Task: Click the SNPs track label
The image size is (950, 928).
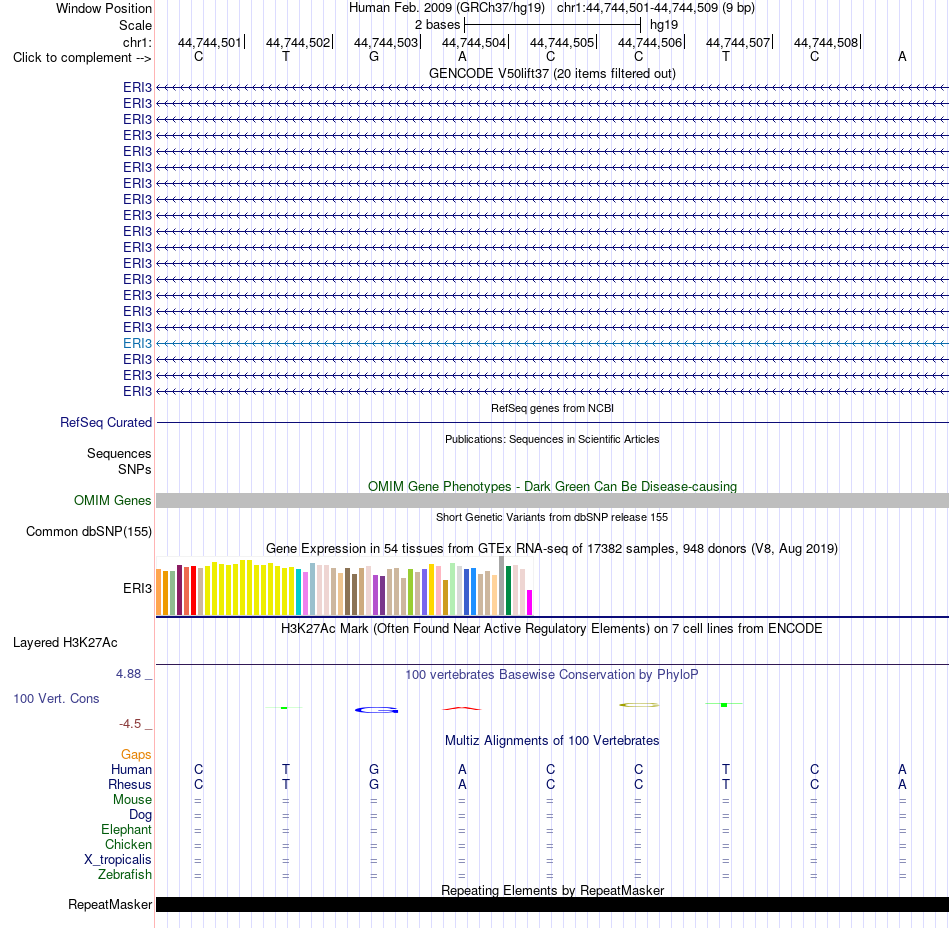Action: point(135,469)
